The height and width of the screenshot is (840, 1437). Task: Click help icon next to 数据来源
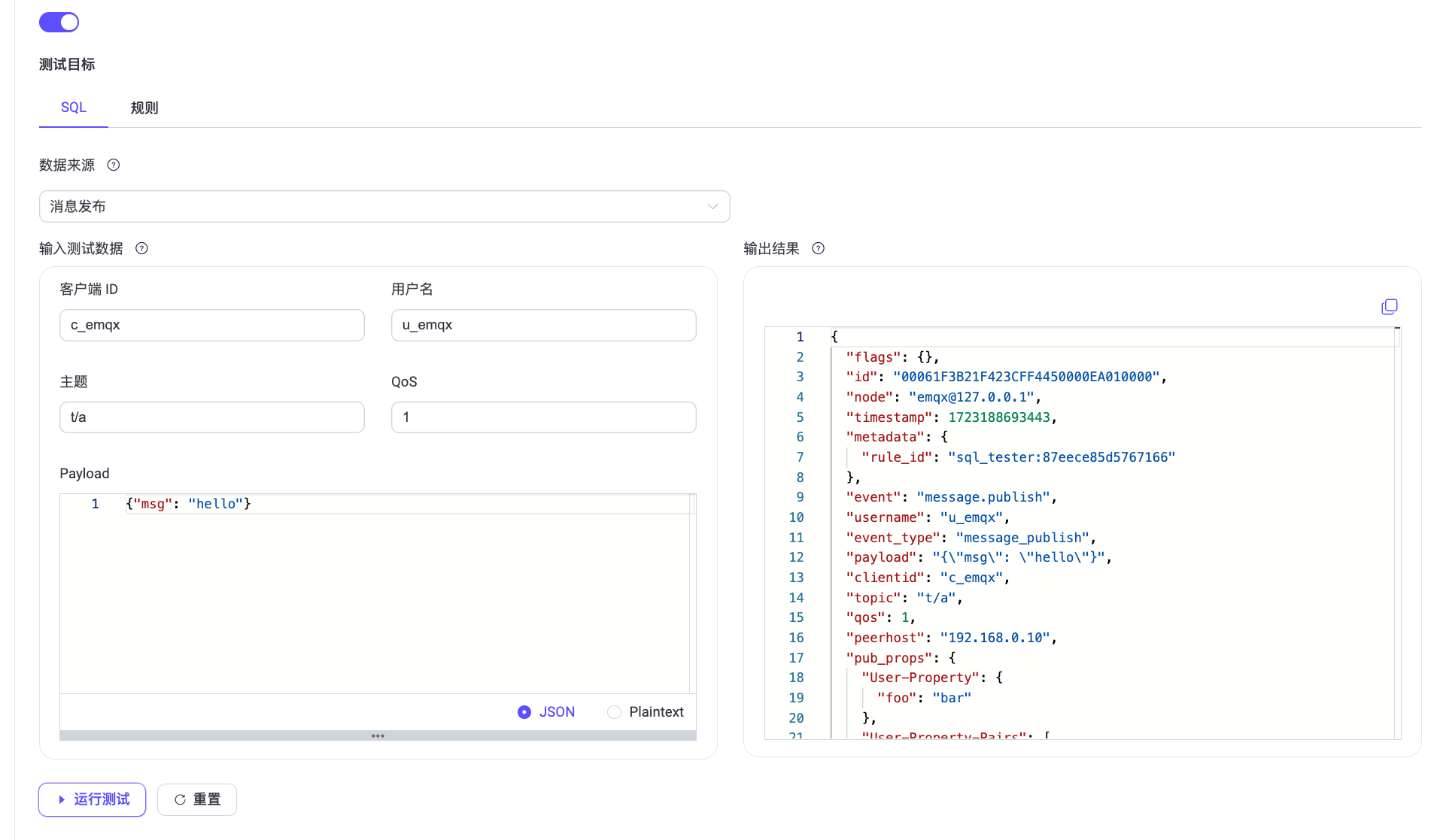pyautogui.click(x=114, y=165)
